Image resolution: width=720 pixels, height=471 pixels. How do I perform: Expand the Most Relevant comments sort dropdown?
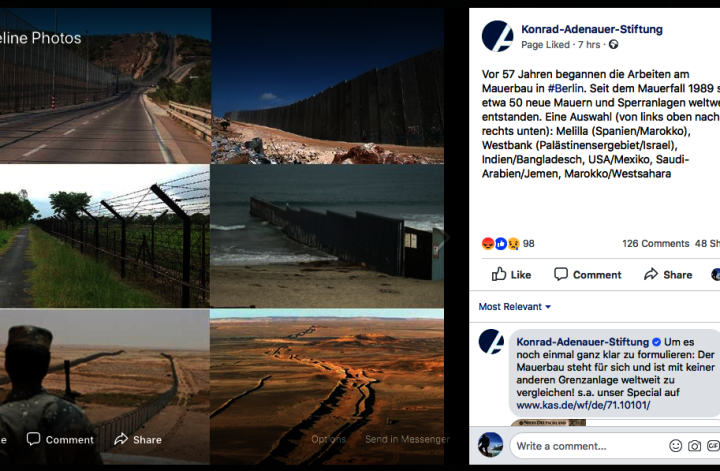[514, 307]
